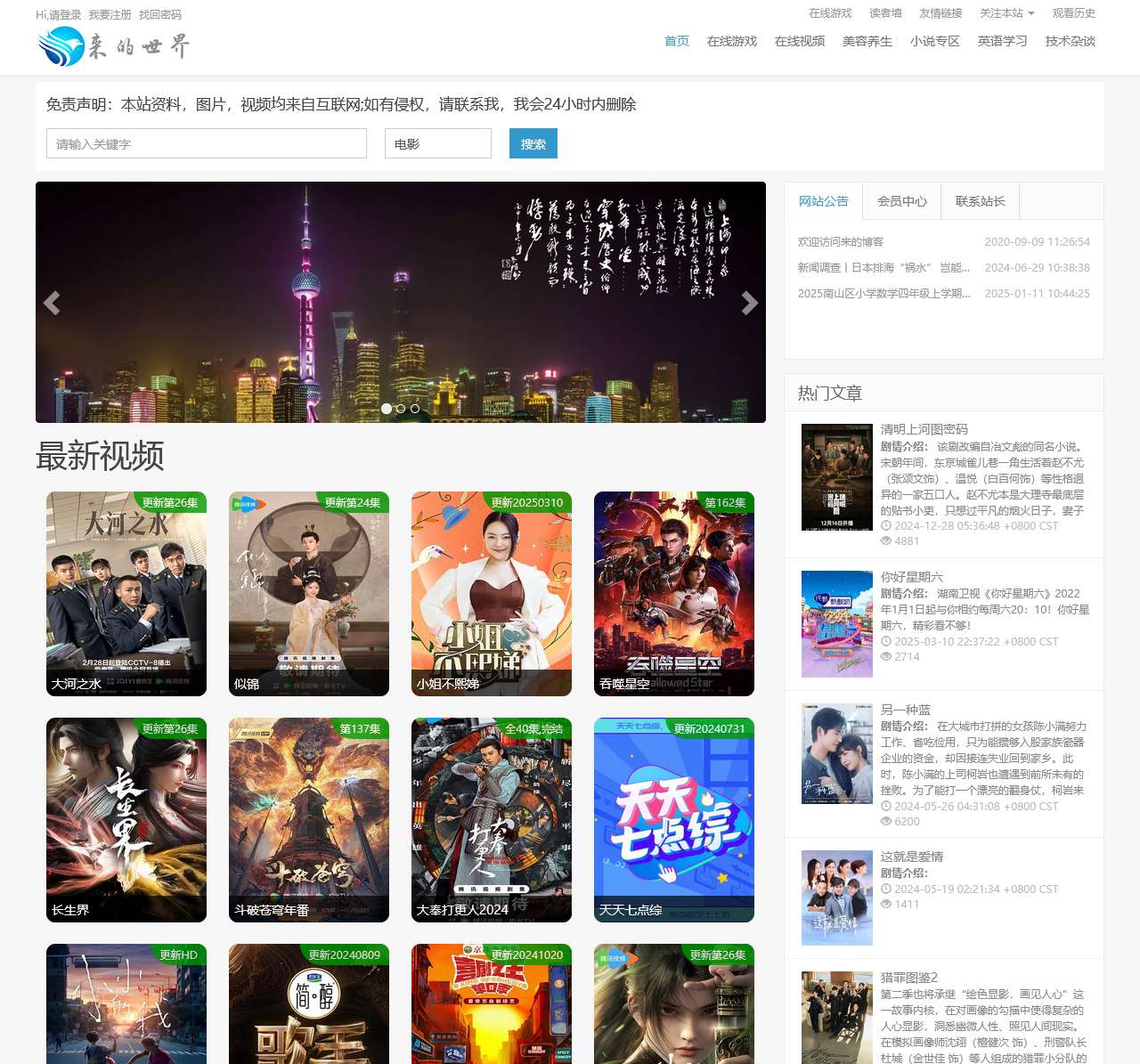Viewport: 1140px width, 1064px height.
Task: Open the 我要注册 registration link
Action: (110, 15)
